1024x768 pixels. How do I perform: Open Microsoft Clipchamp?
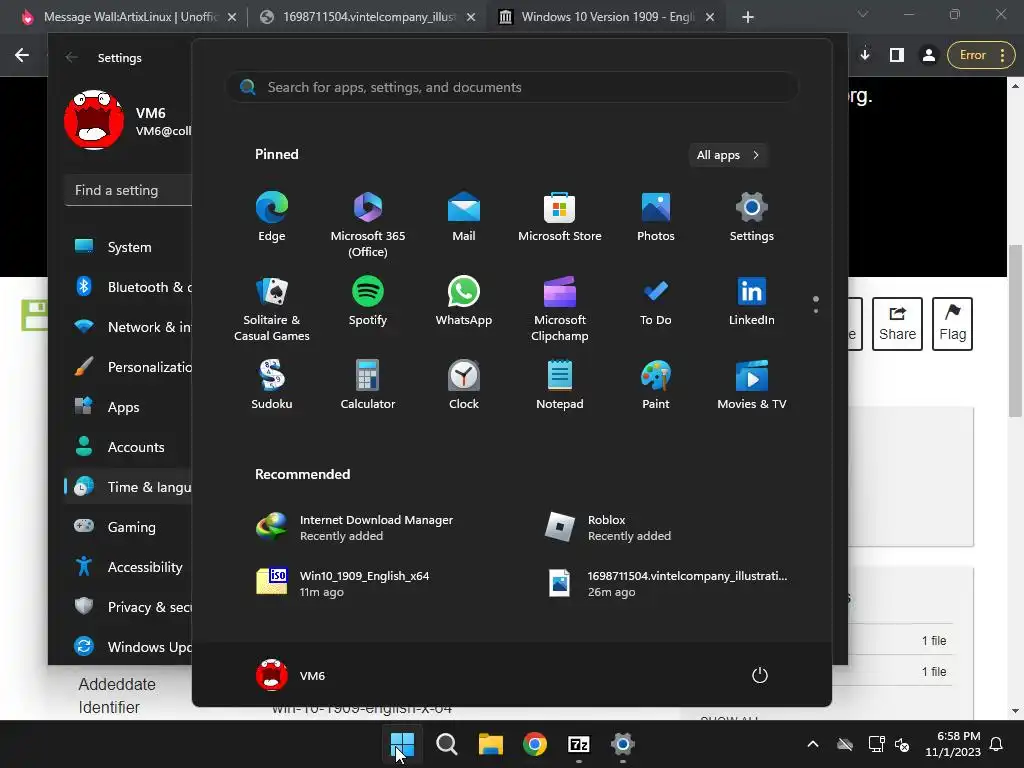click(560, 308)
